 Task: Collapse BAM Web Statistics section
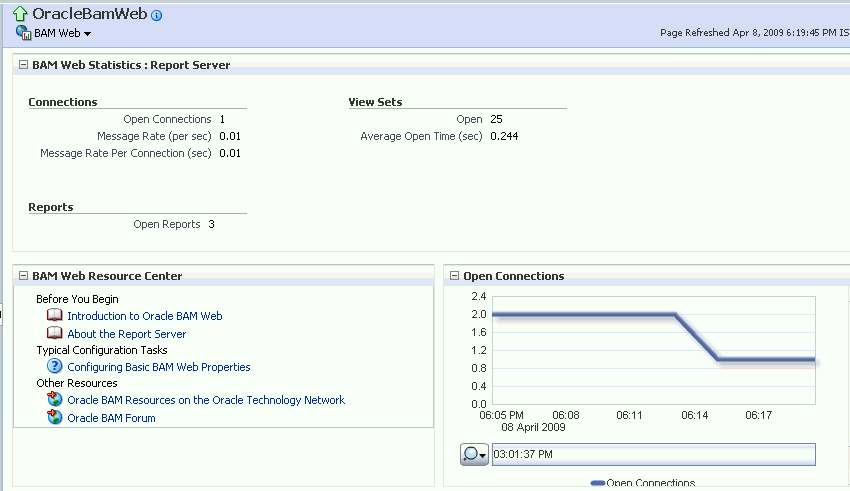coord(23,64)
